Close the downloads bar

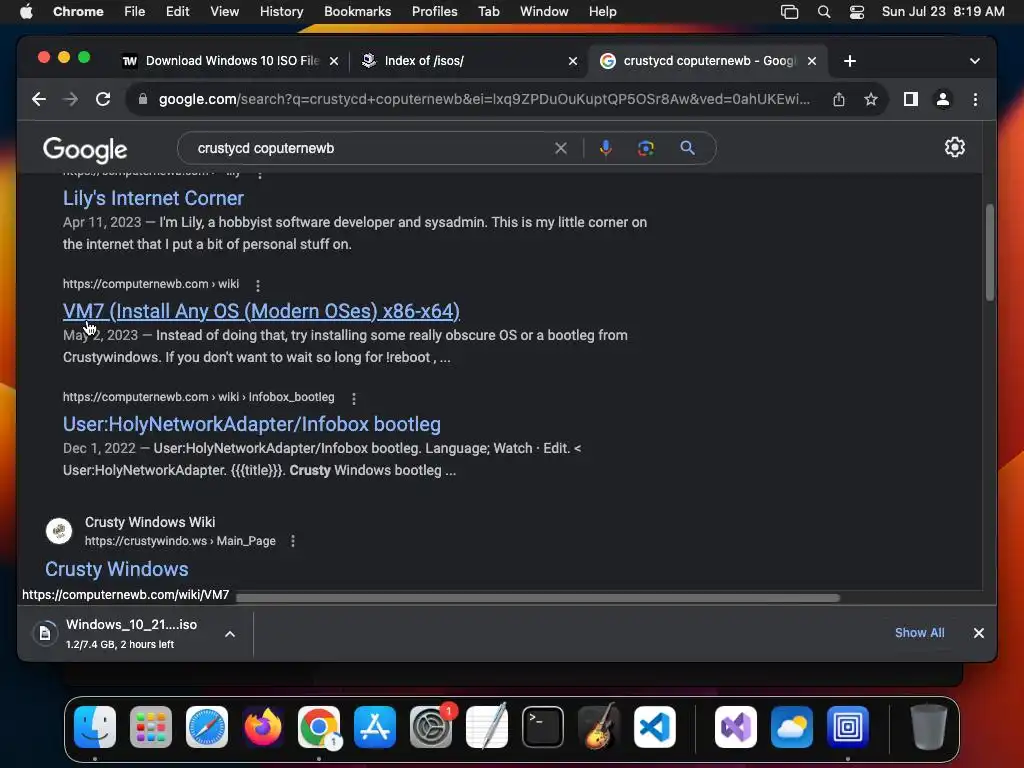coord(978,633)
